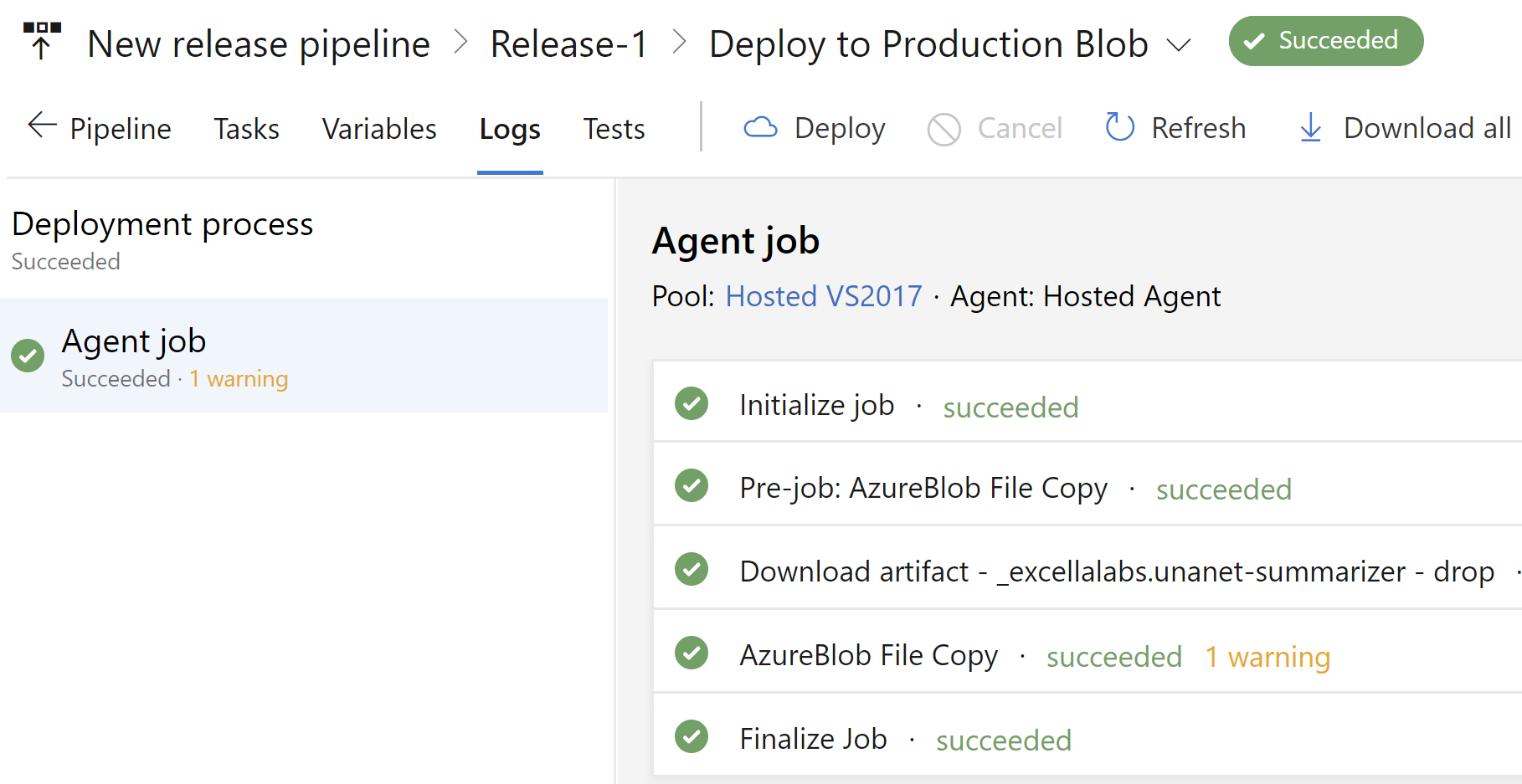
Task: Switch to the Tasks tab
Action: 245,128
